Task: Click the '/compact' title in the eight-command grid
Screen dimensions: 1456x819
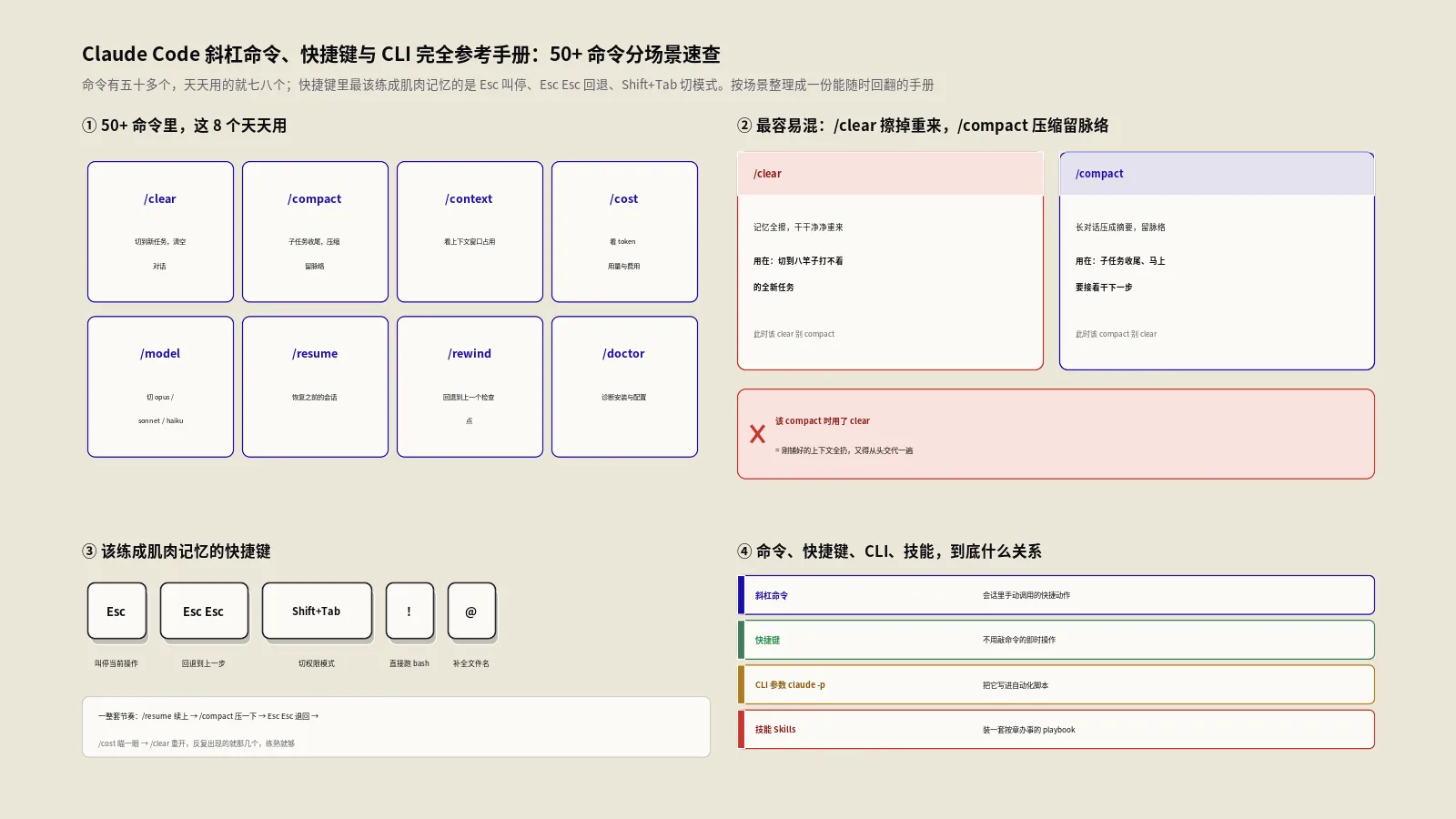Action: (x=315, y=198)
